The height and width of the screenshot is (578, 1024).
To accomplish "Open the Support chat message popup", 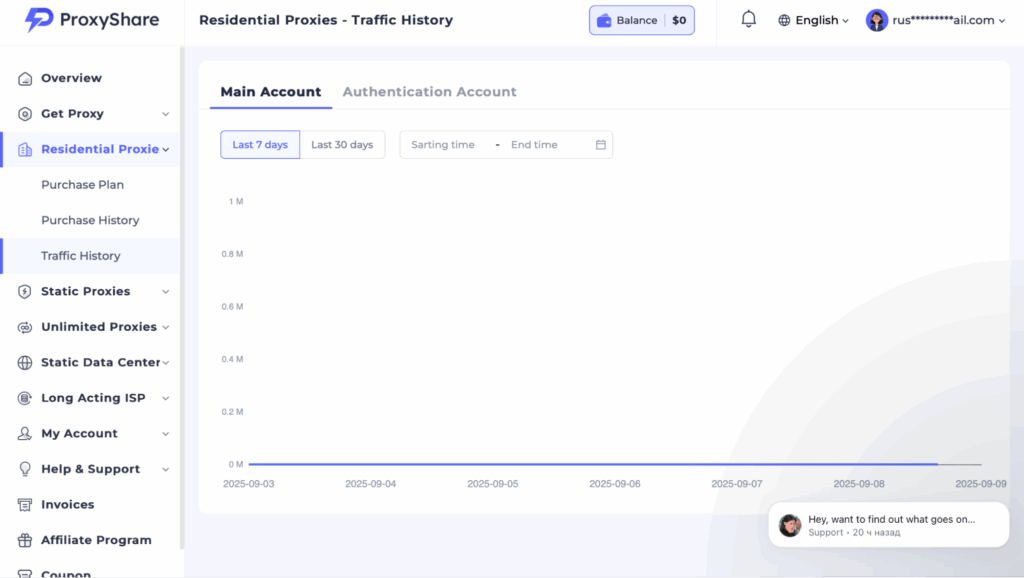I will [888, 524].
